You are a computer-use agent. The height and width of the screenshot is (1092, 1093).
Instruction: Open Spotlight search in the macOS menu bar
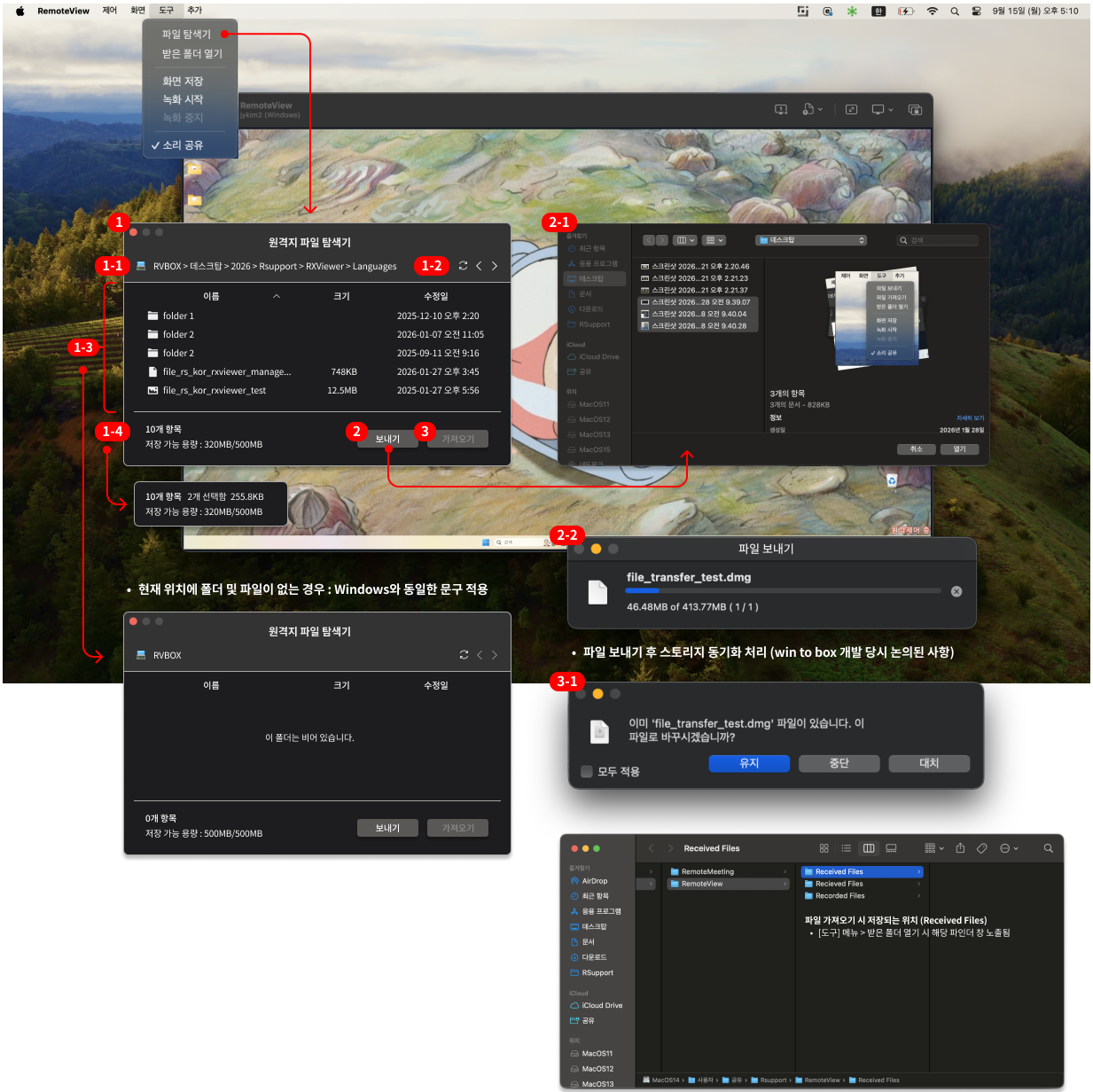click(x=955, y=12)
